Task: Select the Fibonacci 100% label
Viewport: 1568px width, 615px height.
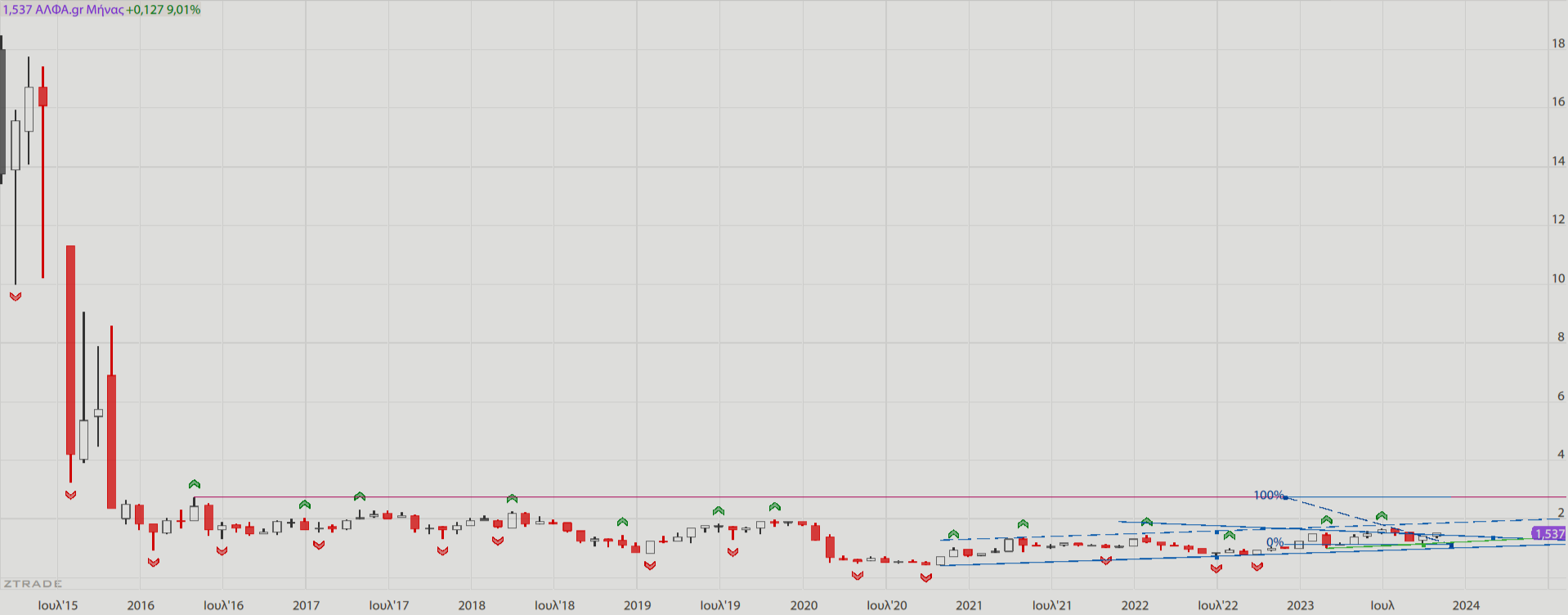Action: point(1268,495)
